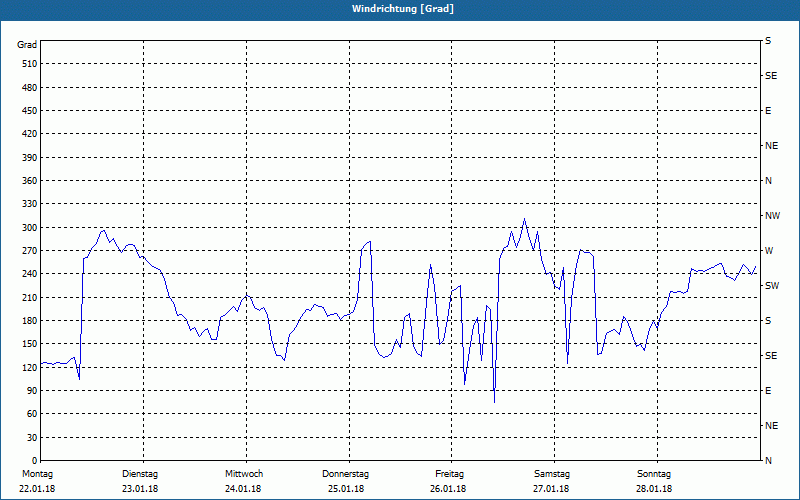Click the 'Sonntag' day label
The image size is (800, 500).
(x=654, y=474)
